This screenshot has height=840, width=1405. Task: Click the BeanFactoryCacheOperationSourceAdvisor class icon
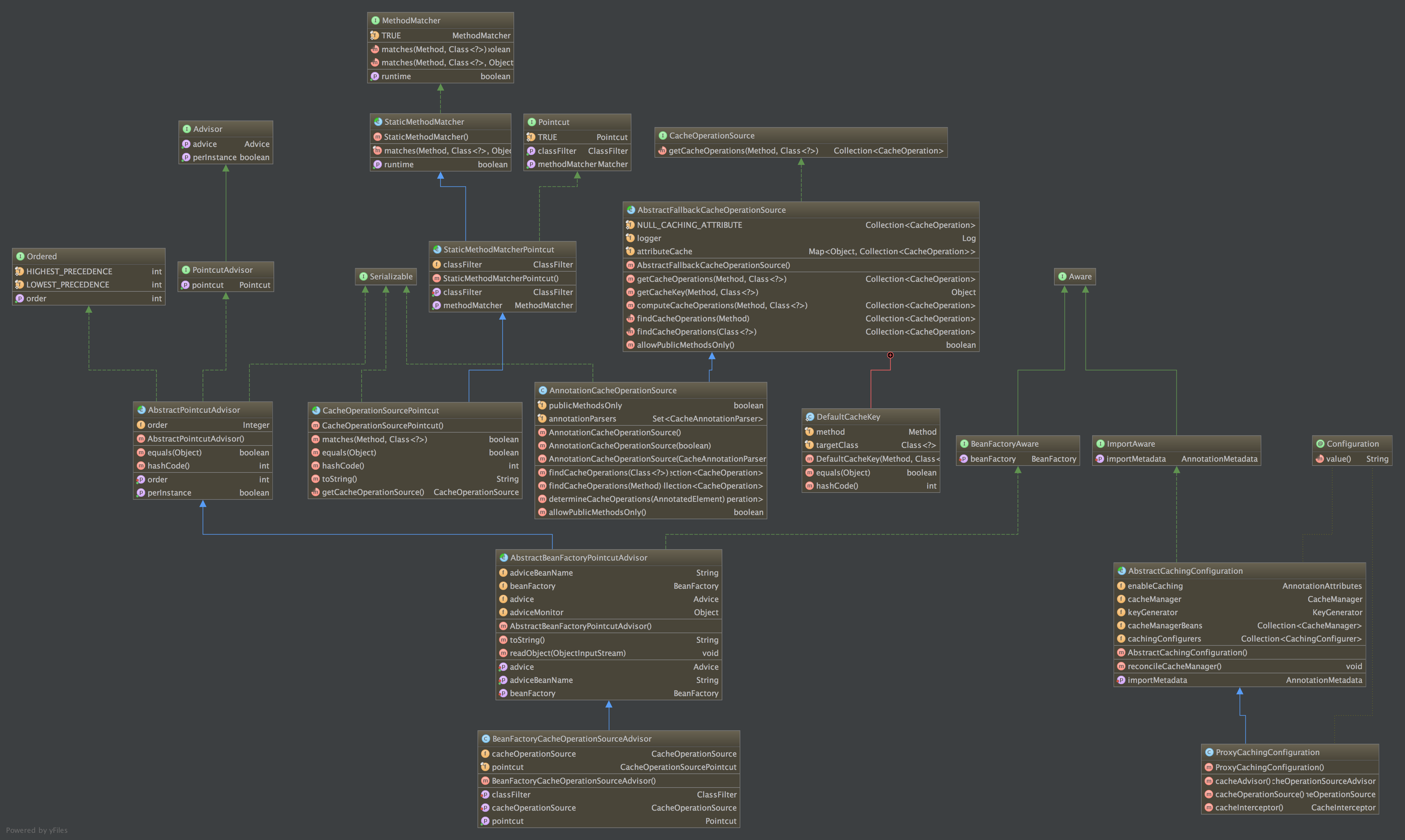[x=485, y=739]
